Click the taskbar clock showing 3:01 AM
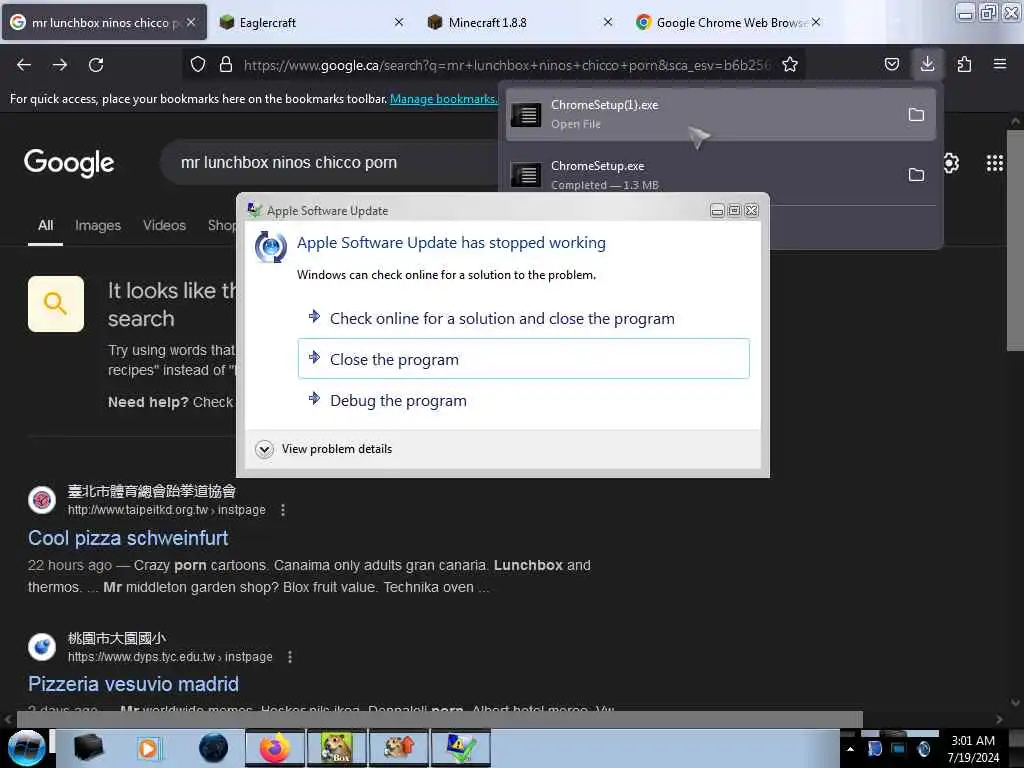Screen dimensions: 1024x768 [x=973, y=748]
